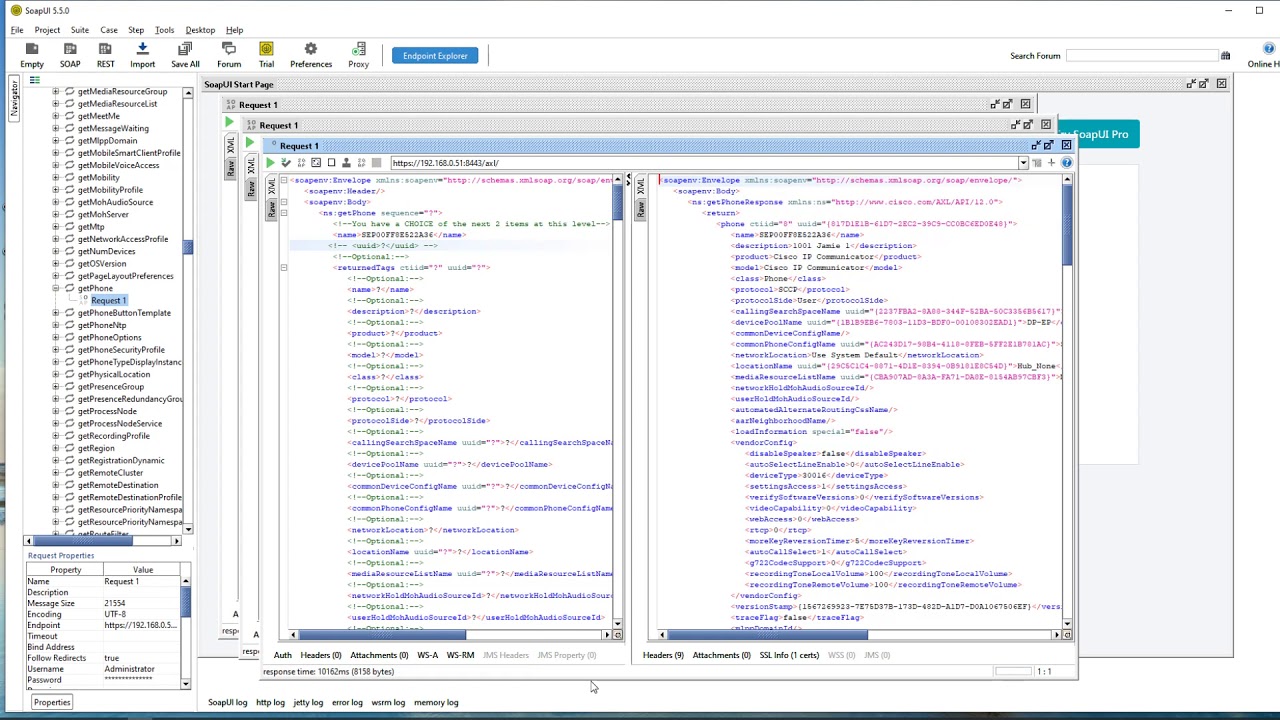
Task: Collapse the soapenv:Envelope XML fold marker
Action: tap(283, 180)
